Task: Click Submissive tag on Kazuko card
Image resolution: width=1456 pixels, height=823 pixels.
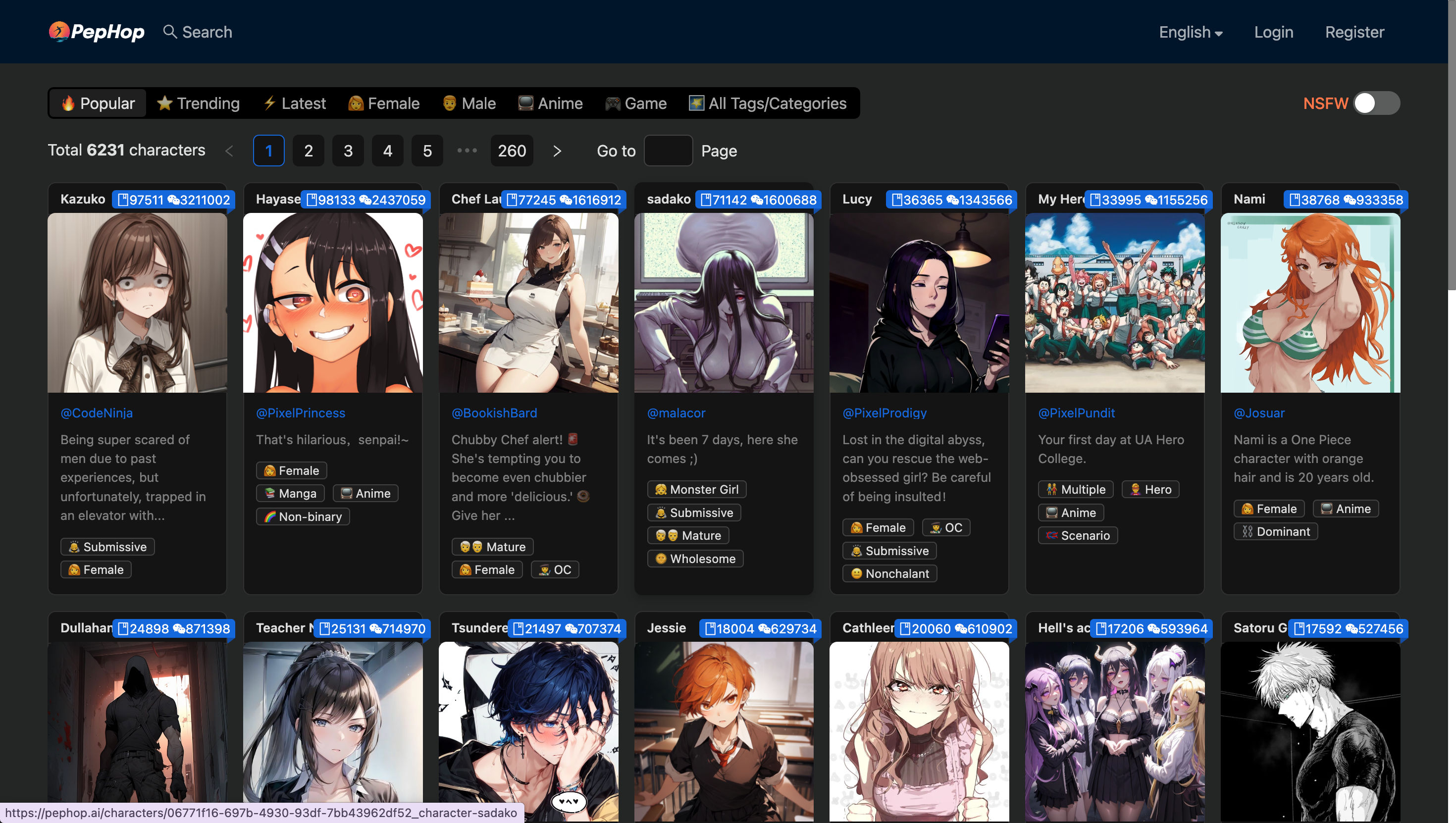Action: [107, 547]
